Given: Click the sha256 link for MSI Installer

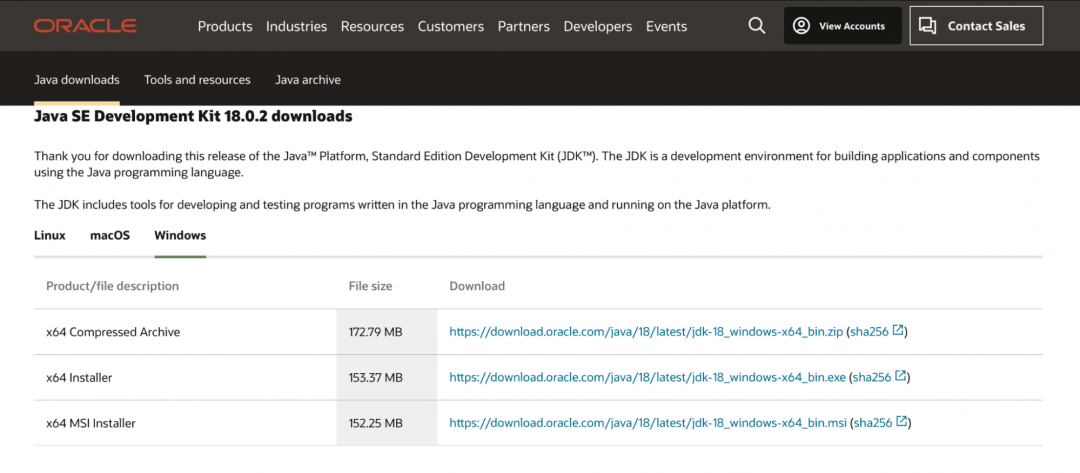Looking at the screenshot, I should pos(871,424).
